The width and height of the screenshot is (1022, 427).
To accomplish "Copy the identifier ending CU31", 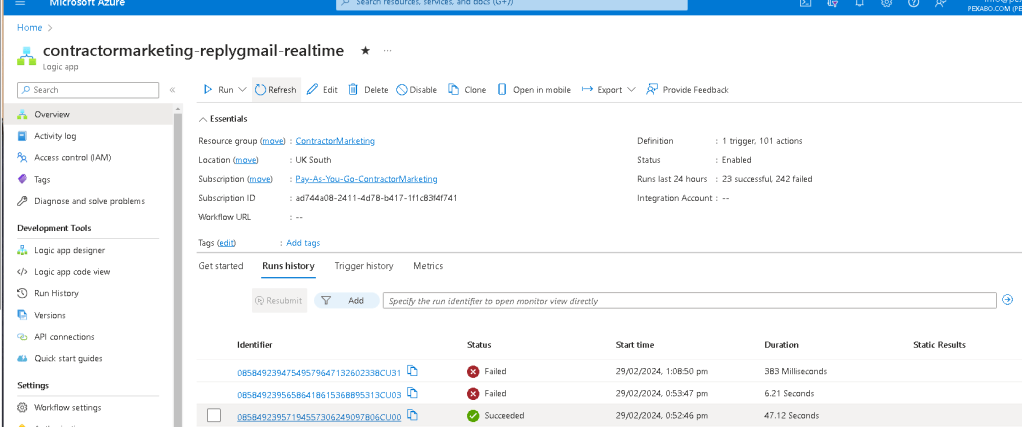I will 413,371.
